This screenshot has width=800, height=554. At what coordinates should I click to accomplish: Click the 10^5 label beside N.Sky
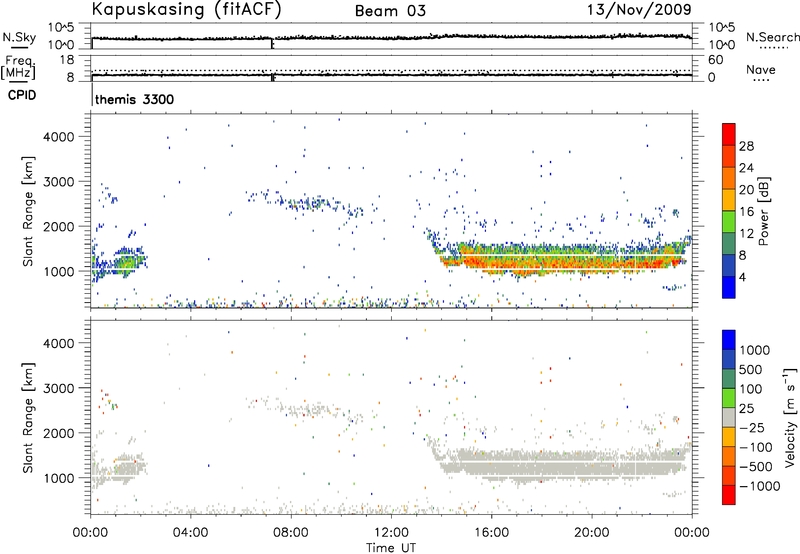pos(61,28)
